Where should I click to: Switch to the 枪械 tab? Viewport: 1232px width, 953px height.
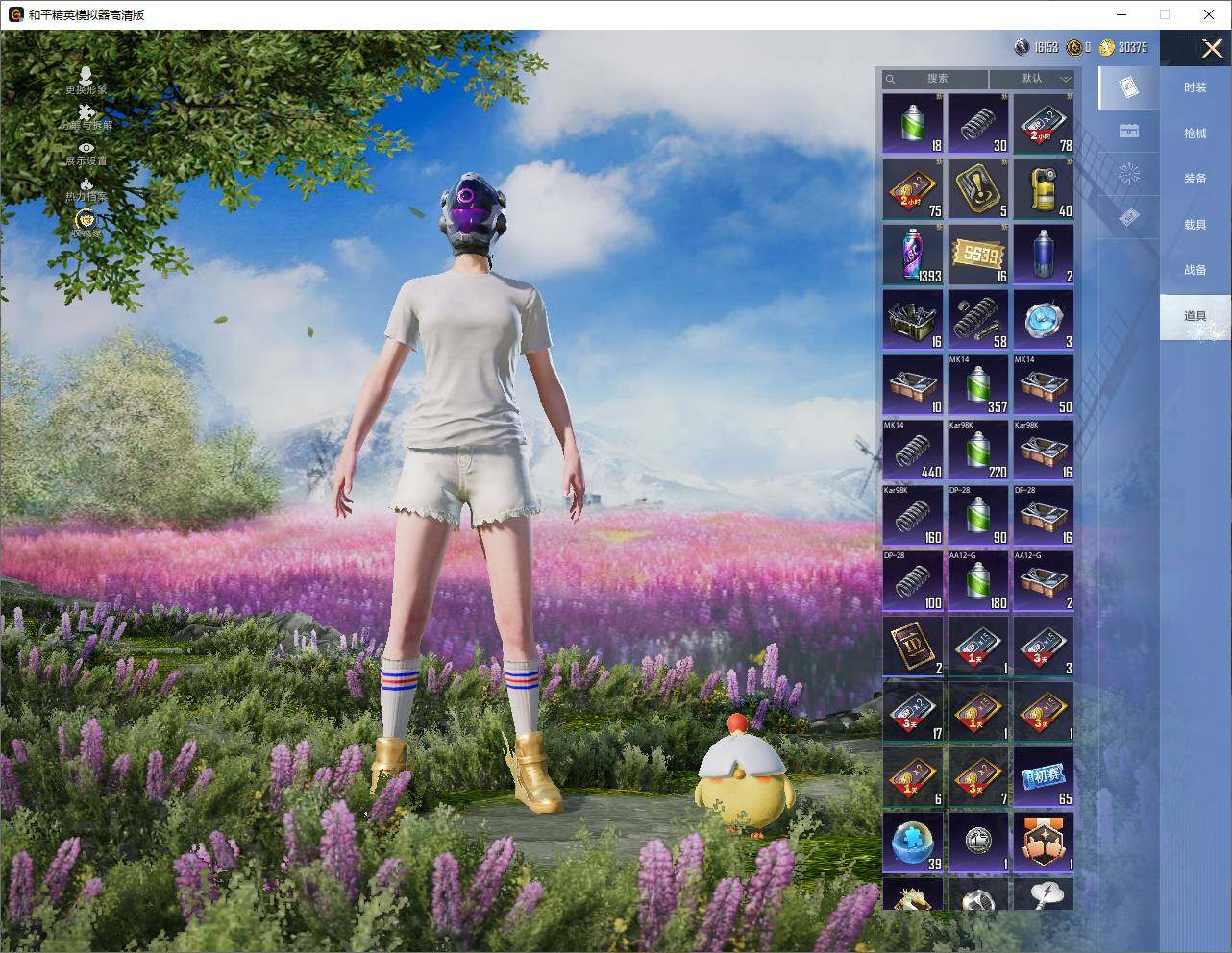[1195, 134]
